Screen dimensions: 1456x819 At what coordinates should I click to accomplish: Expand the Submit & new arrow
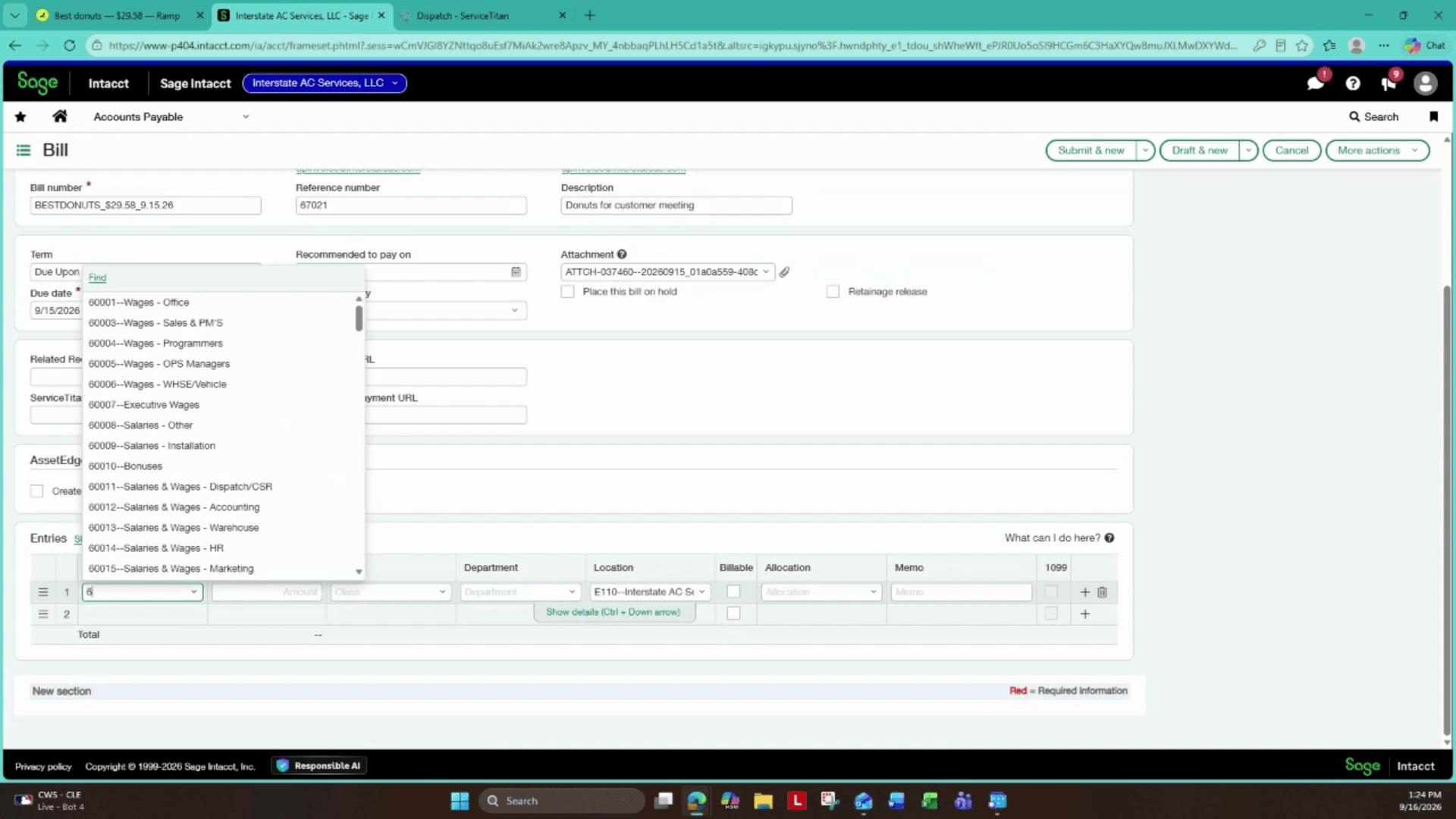[x=1145, y=151]
